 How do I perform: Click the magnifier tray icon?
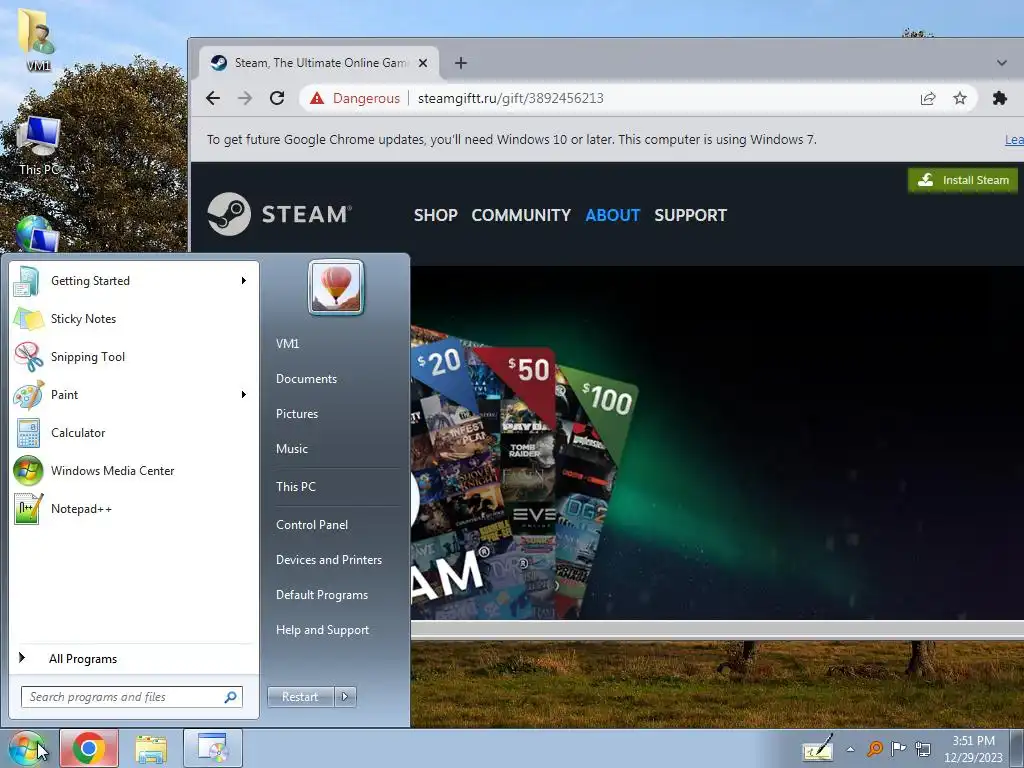[x=875, y=748]
